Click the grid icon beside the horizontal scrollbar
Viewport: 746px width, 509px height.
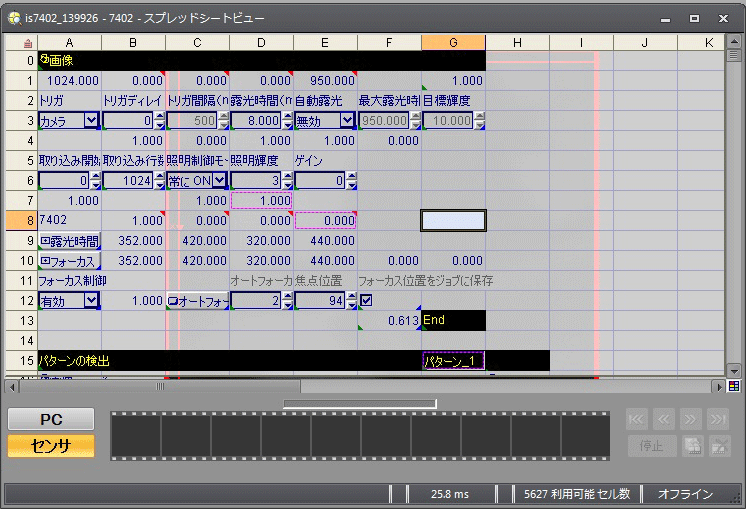click(734, 385)
